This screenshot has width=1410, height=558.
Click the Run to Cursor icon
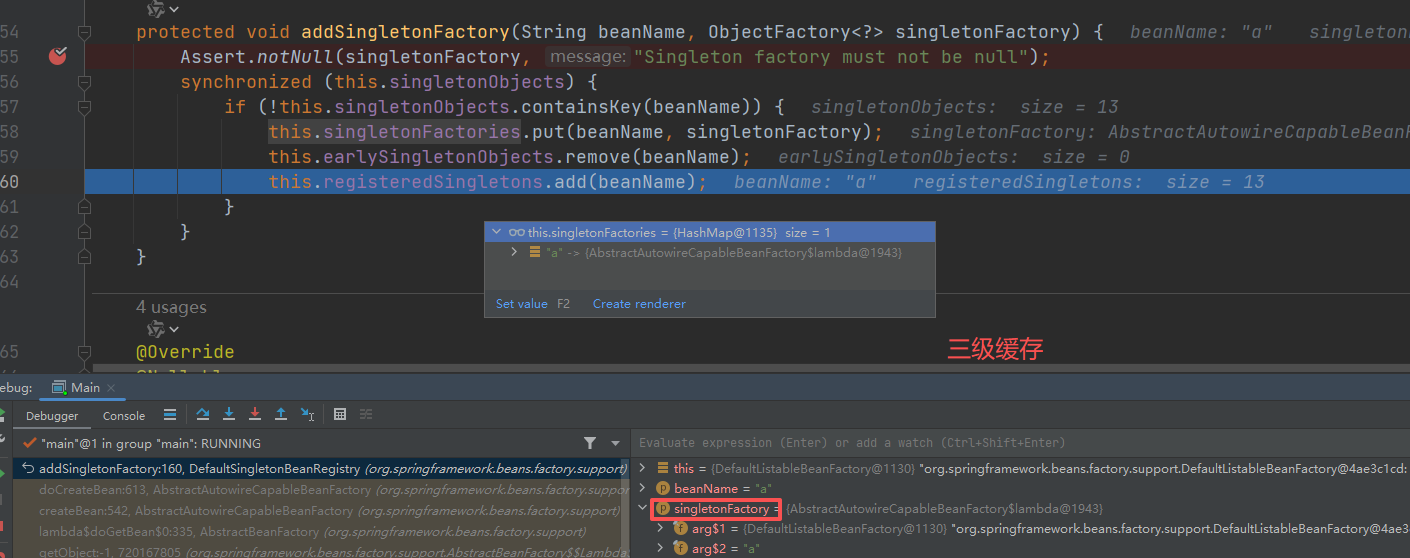pos(307,415)
